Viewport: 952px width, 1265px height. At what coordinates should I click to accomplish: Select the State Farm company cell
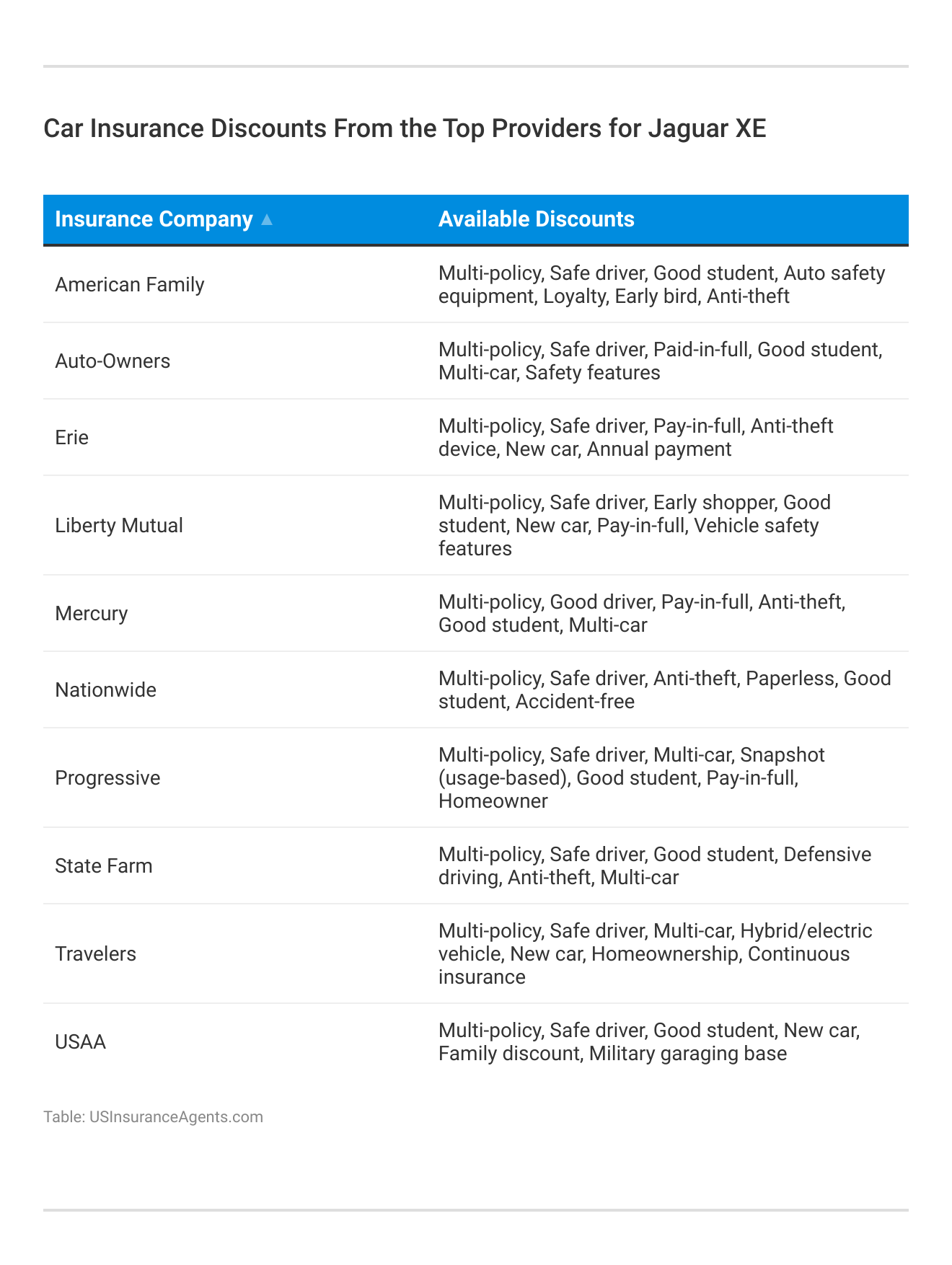104,866
